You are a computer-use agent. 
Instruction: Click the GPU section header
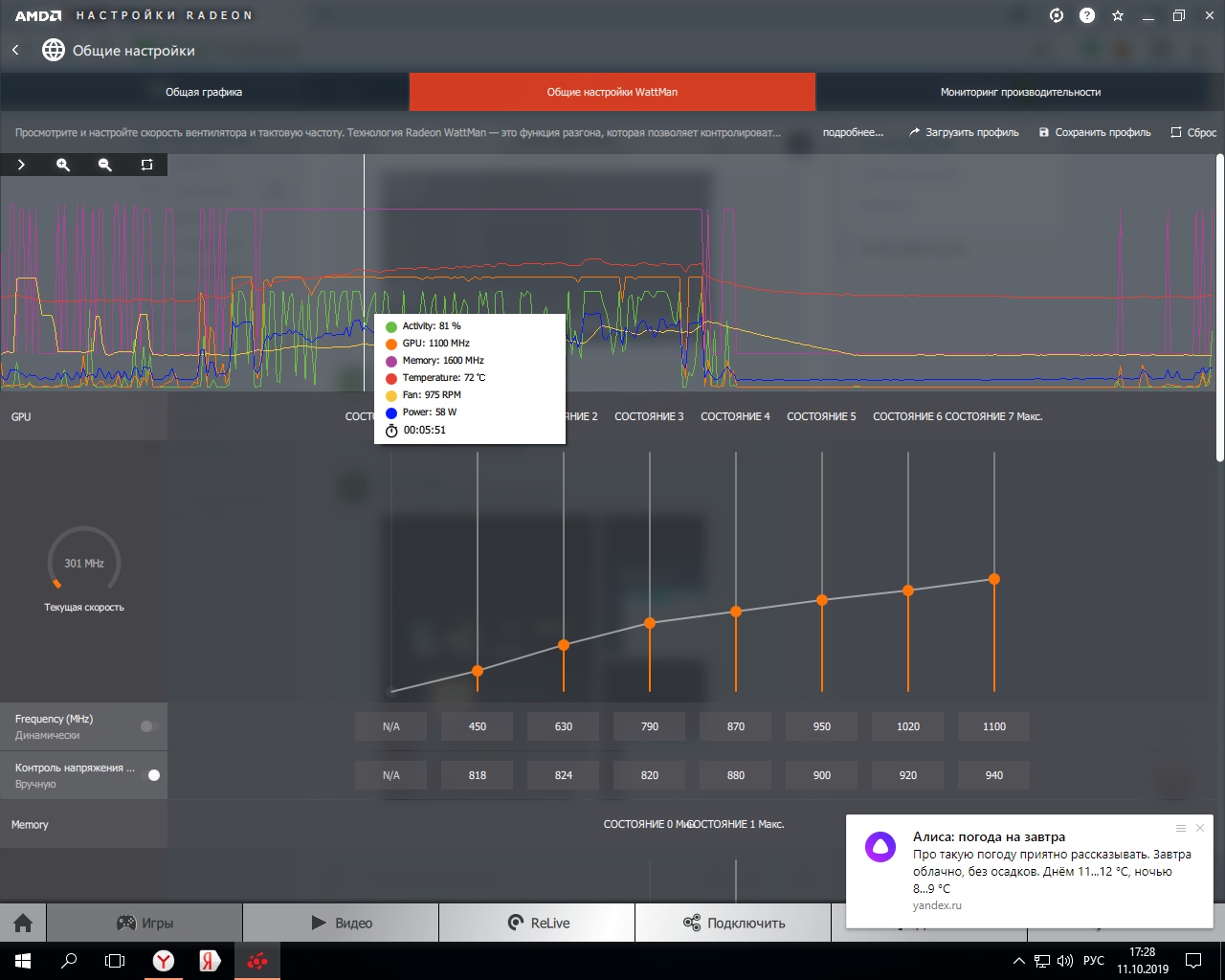(x=21, y=416)
